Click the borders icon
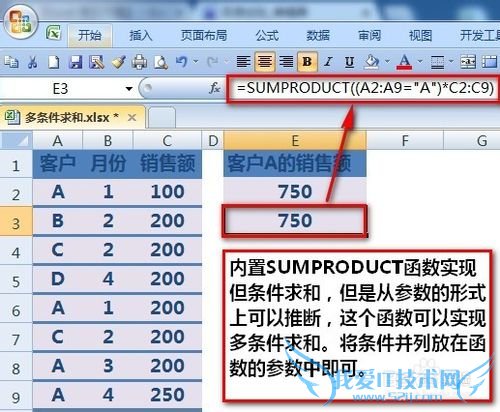The image size is (500, 412). click(437, 62)
